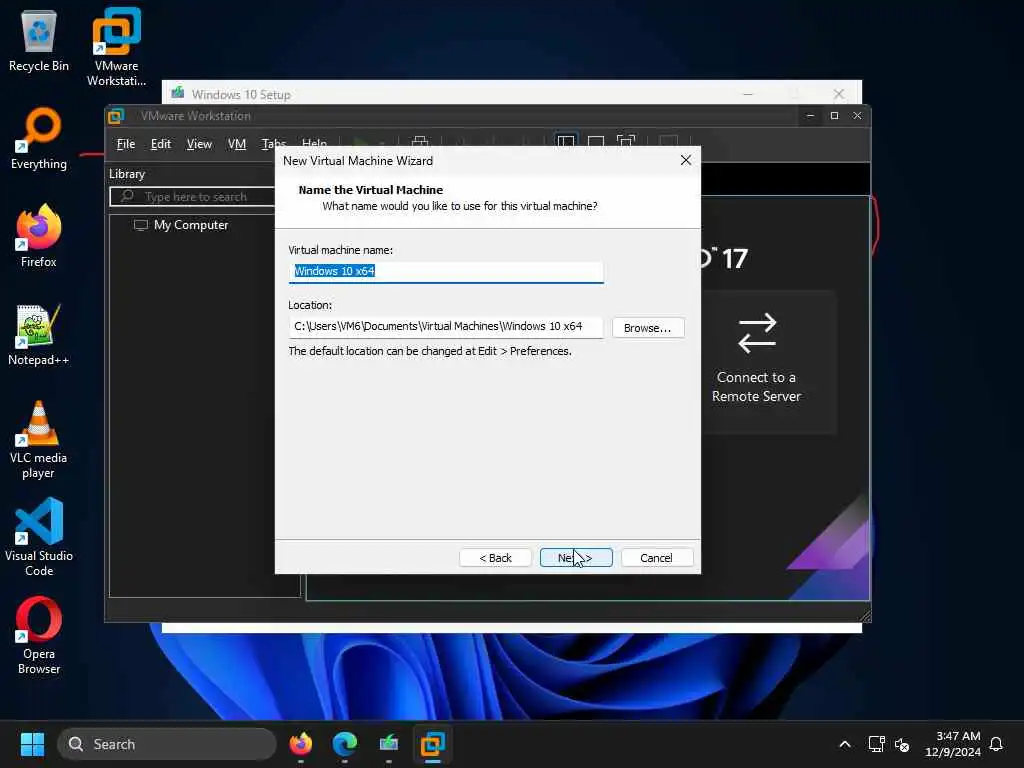Cancel the New Virtual Machine Wizard
Image resolution: width=1024 pixels, height=768 pixels.
(x=656, y=558)
